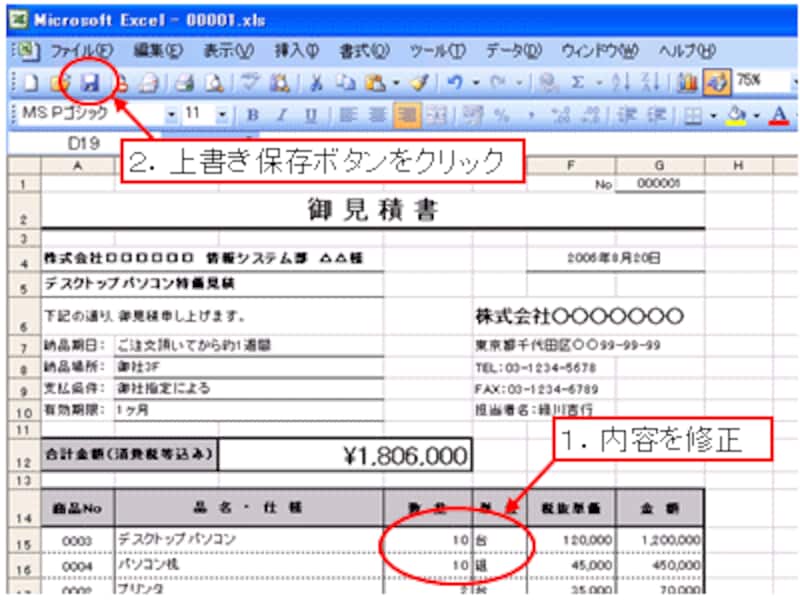Viewport: 800px width, 600px height.
Task: Click the Sort Descending icon
Action: pos(651,83)
